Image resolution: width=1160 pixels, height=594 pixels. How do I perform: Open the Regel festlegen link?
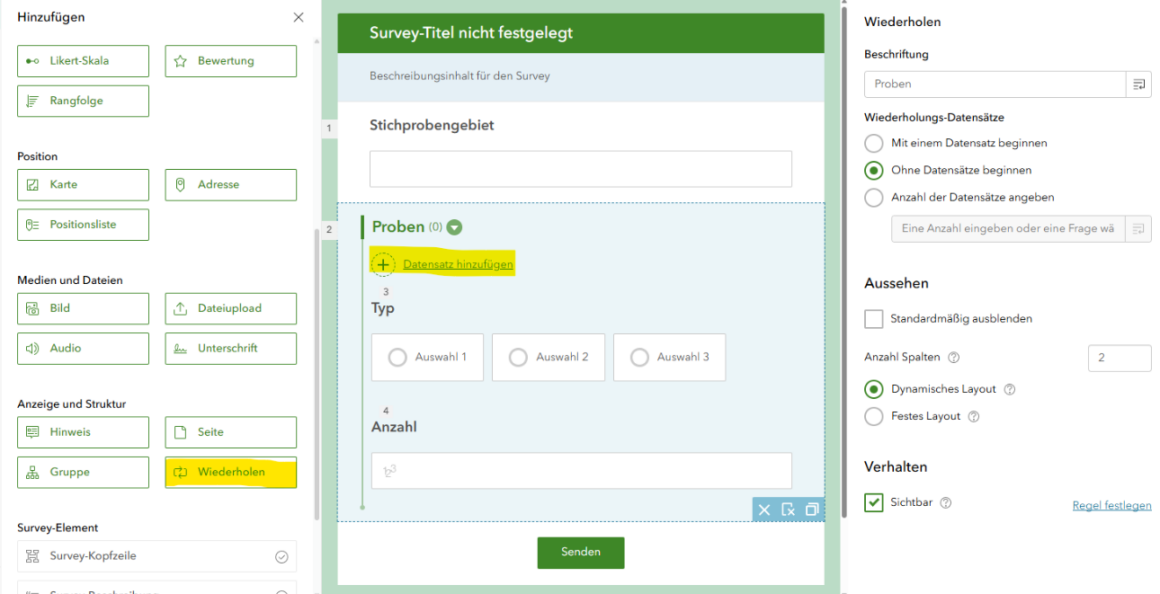(1112, 505)
